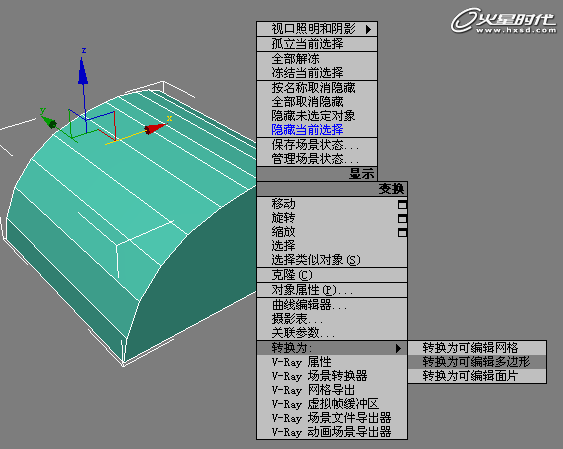Open V-Ray 属性 entry
Screen dimensions: 563x449
coord(332,362)
